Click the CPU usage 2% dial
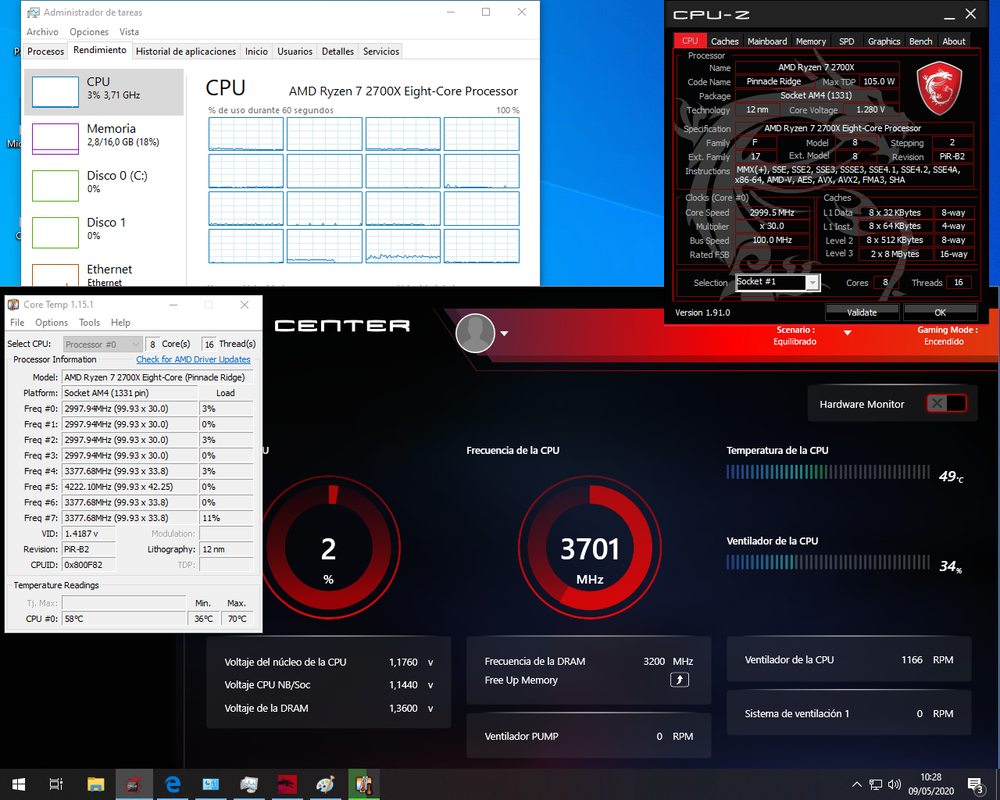 [x=328, y=547]
